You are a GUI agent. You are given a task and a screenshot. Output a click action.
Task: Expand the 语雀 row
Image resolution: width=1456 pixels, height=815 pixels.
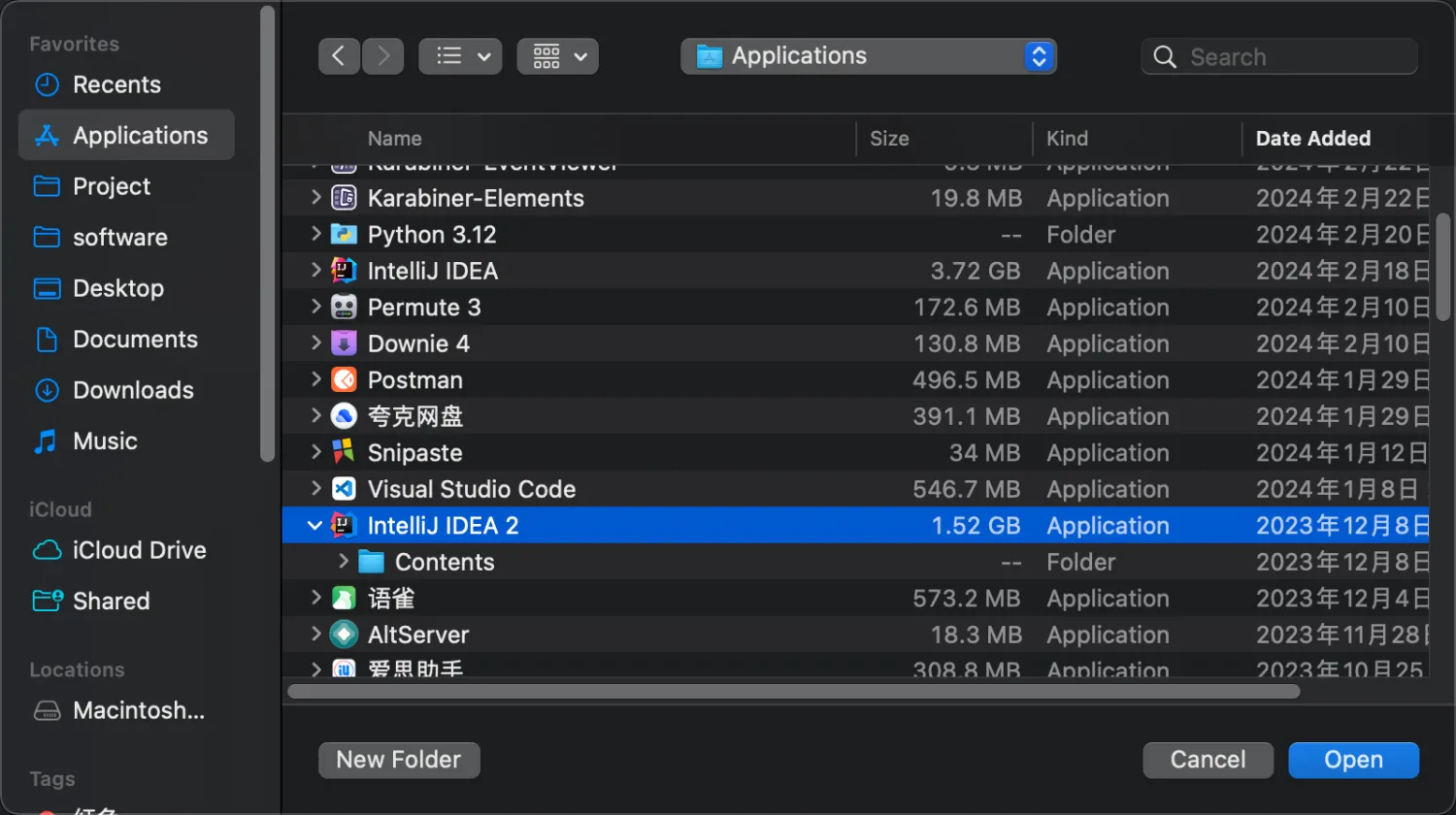pos(315,598)
